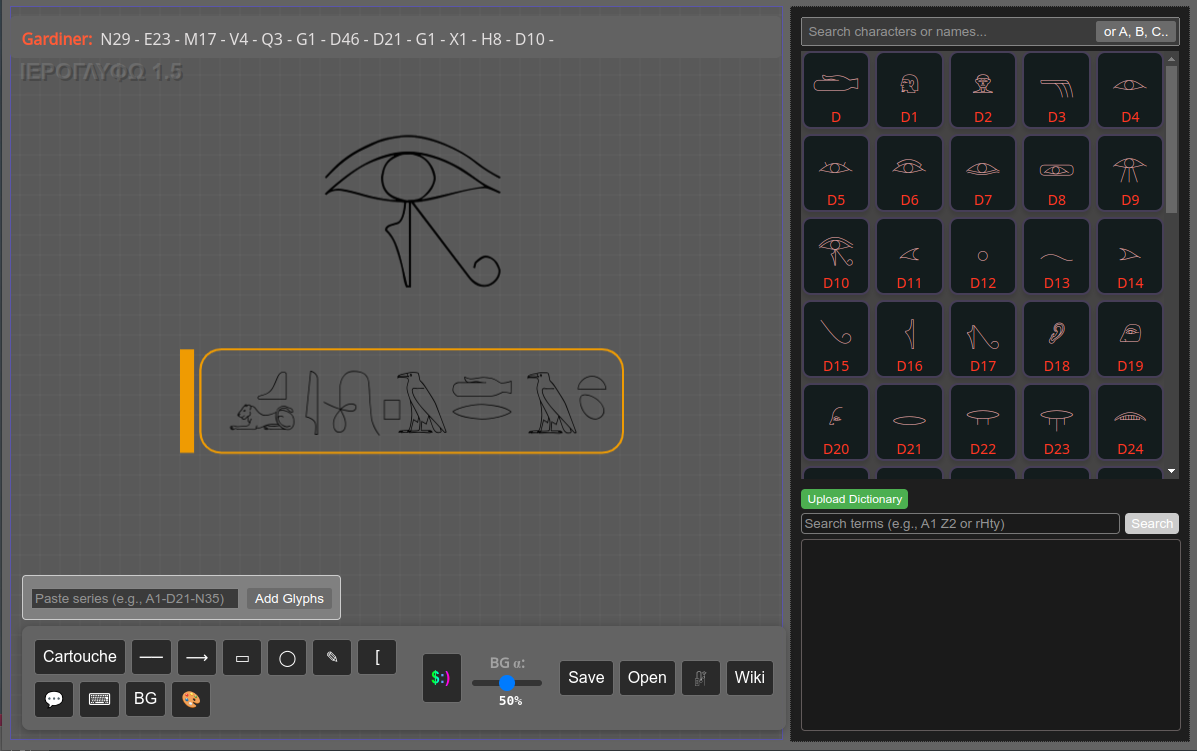Image resolution: width=1197 pixels, height=751 pixels.
Task: Select the arrow drawing tool
Action: tap(197, 657)
